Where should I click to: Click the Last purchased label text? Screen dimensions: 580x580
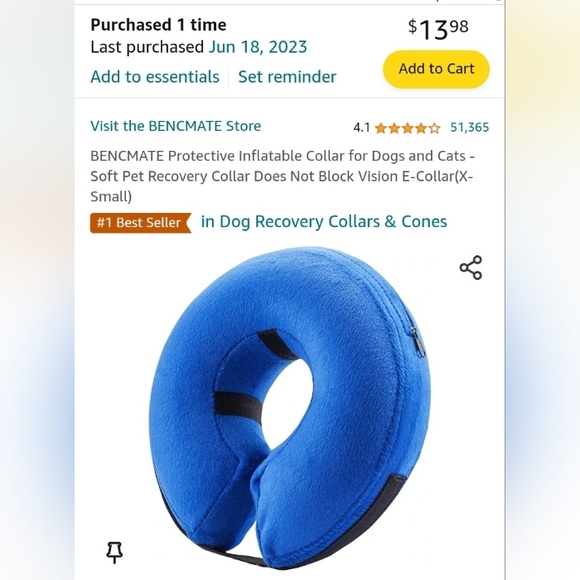point(147,47)
